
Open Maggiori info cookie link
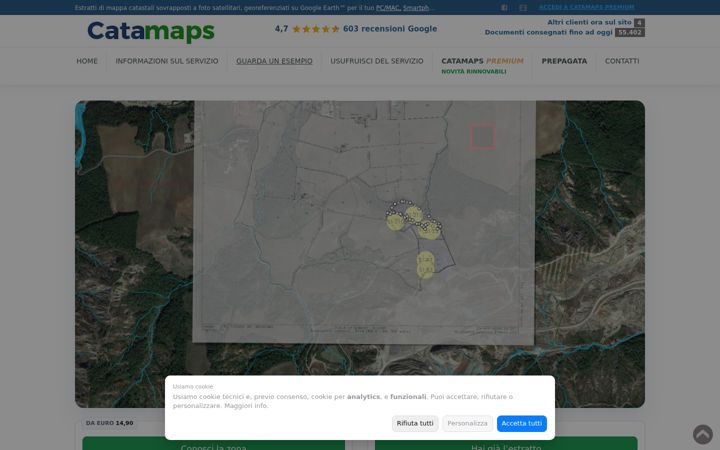pyautogui.click(x=246, y=406)
